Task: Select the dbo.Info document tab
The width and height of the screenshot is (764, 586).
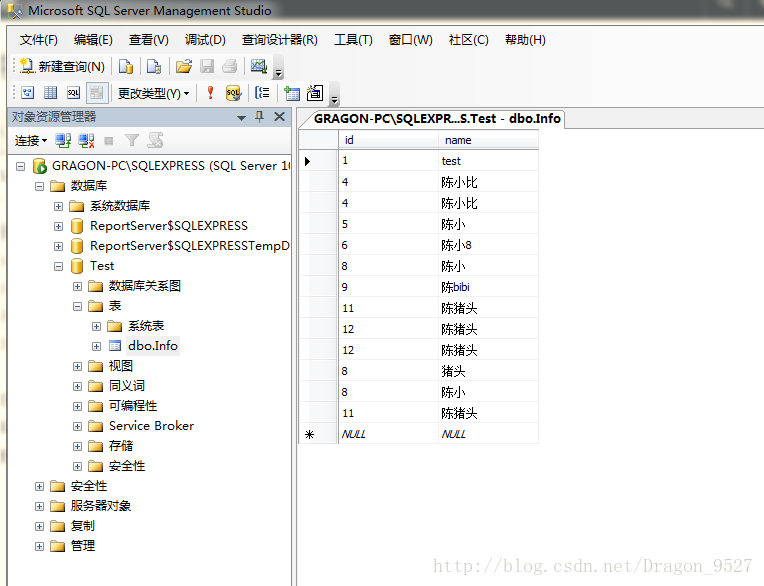Action: click(x=437, y=119)
